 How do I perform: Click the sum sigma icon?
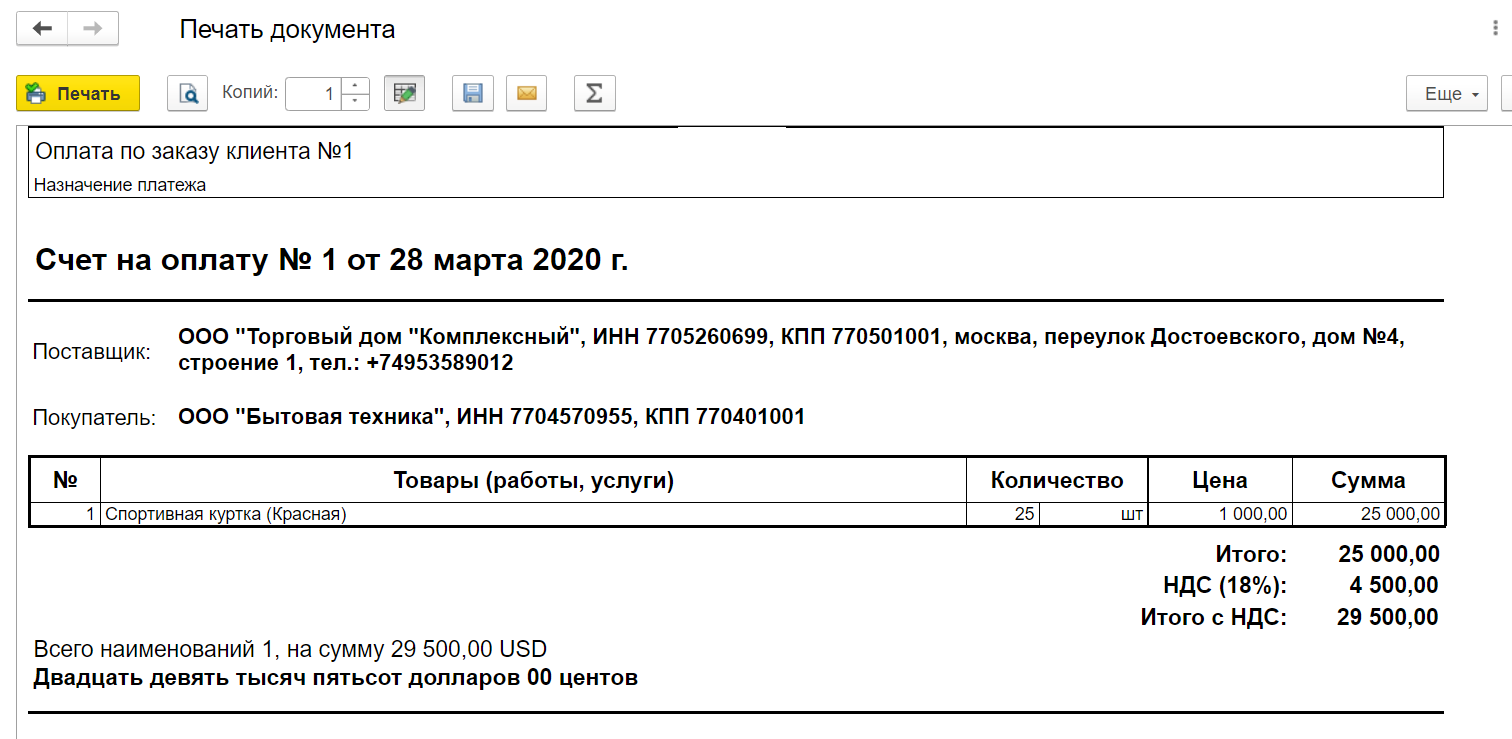click(x=594, y=94)
